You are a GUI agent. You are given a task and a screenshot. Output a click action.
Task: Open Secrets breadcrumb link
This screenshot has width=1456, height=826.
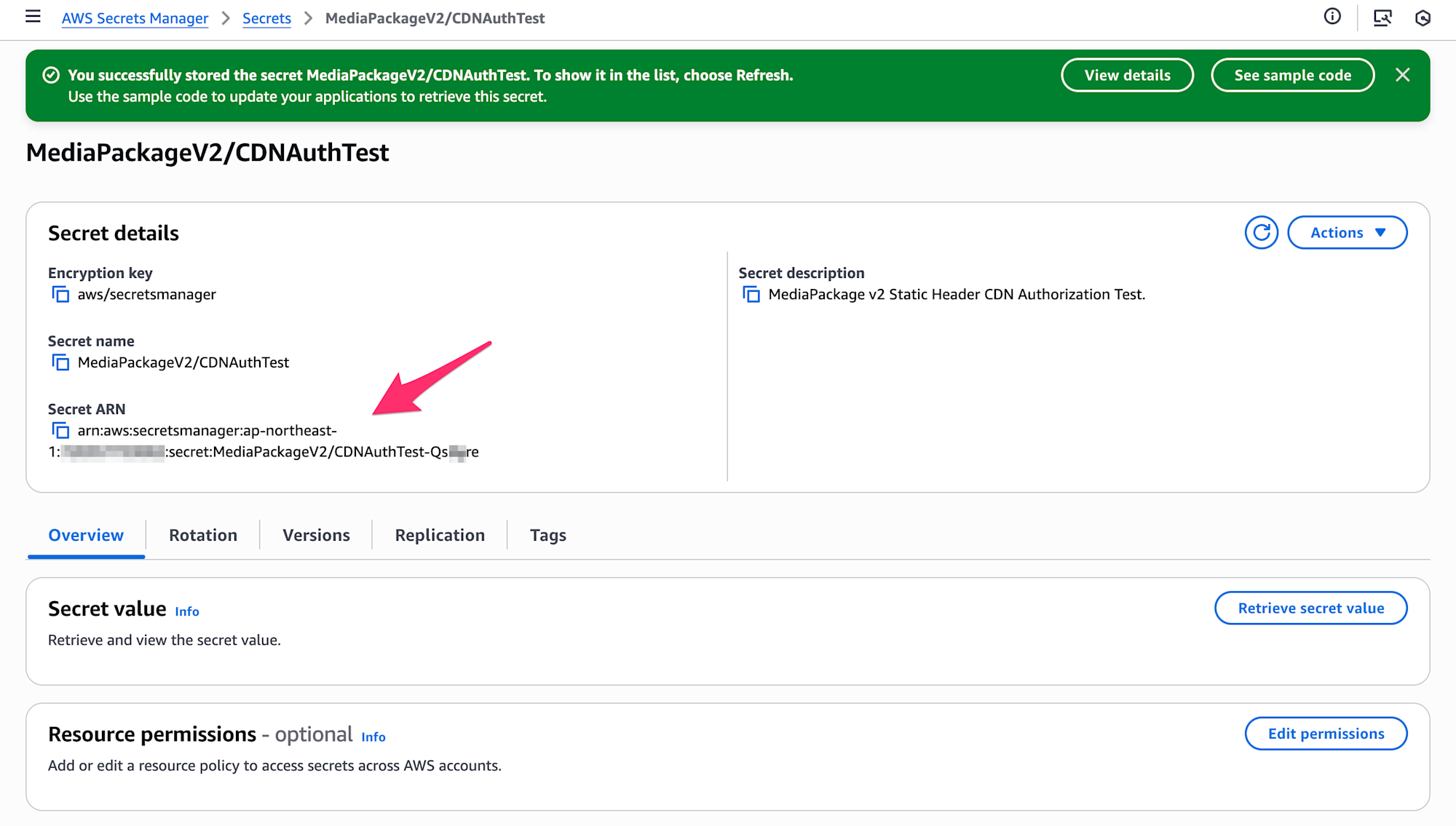[x=266, y=18]
